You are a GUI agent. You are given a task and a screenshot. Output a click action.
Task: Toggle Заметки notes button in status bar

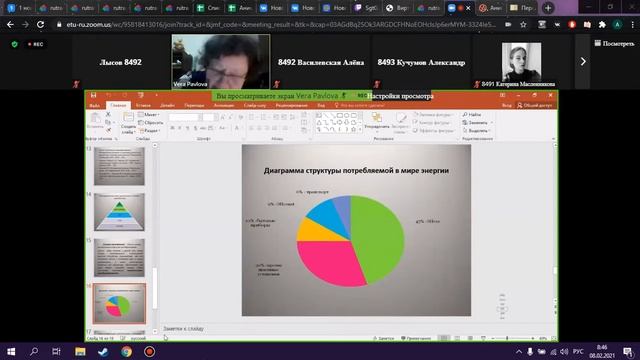pos(383,338)
